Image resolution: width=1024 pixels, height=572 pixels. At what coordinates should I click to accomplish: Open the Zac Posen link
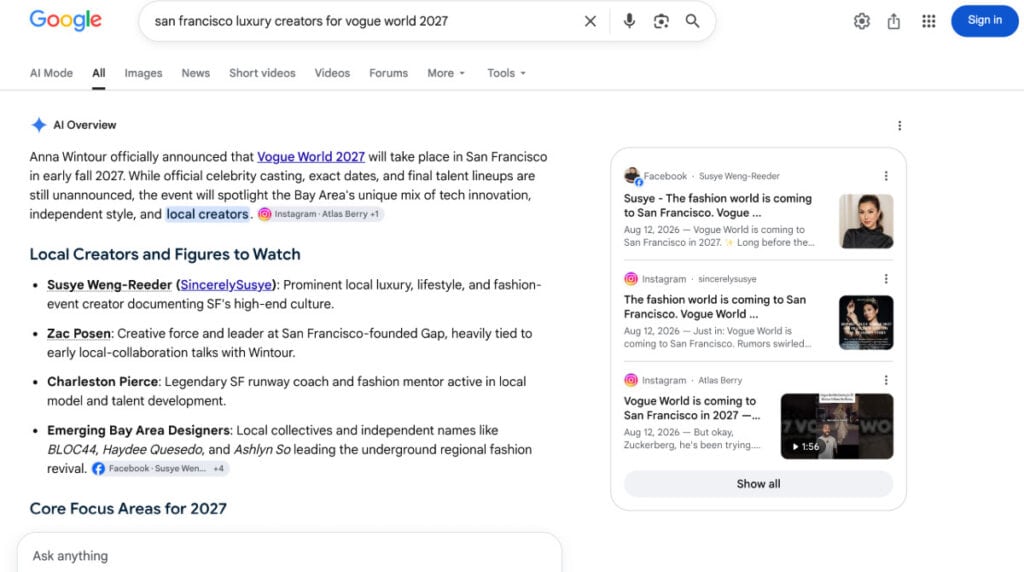pyautogui.click(x=78, y=334)
